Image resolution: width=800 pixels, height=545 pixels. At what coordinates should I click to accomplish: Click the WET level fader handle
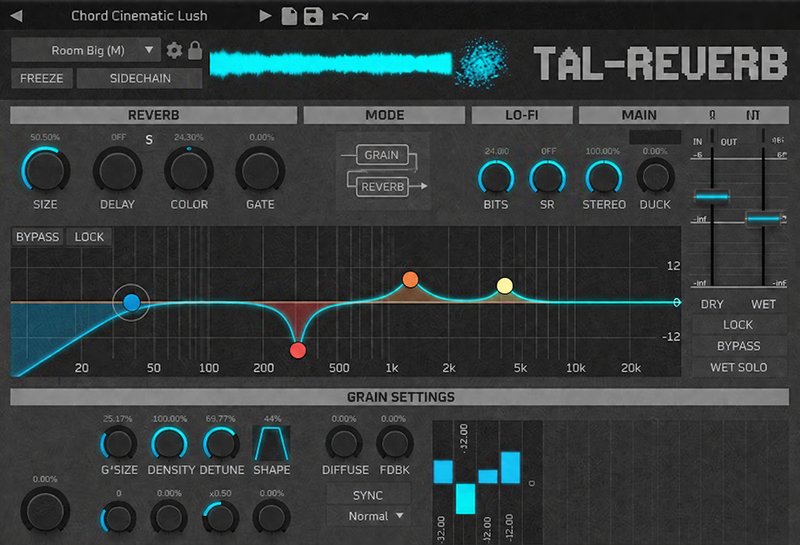tap(763, 219)
